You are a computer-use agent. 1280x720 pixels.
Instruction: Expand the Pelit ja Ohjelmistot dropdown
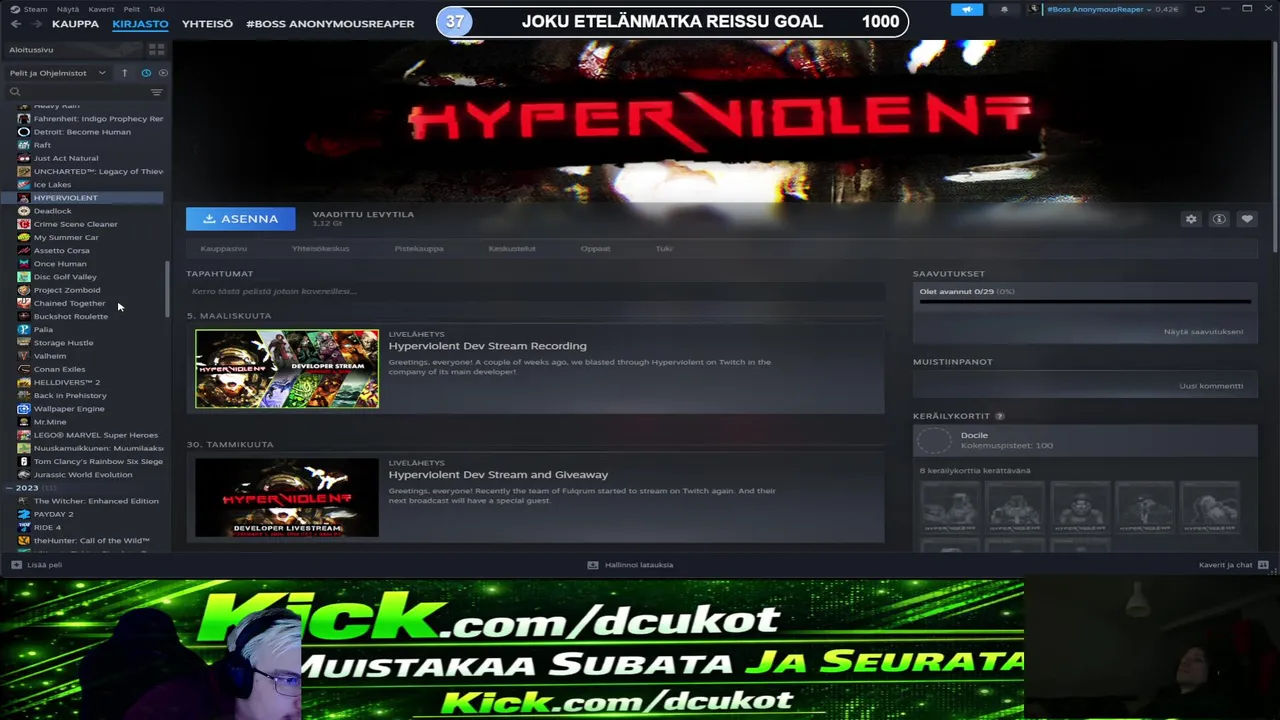click(58, 73)
